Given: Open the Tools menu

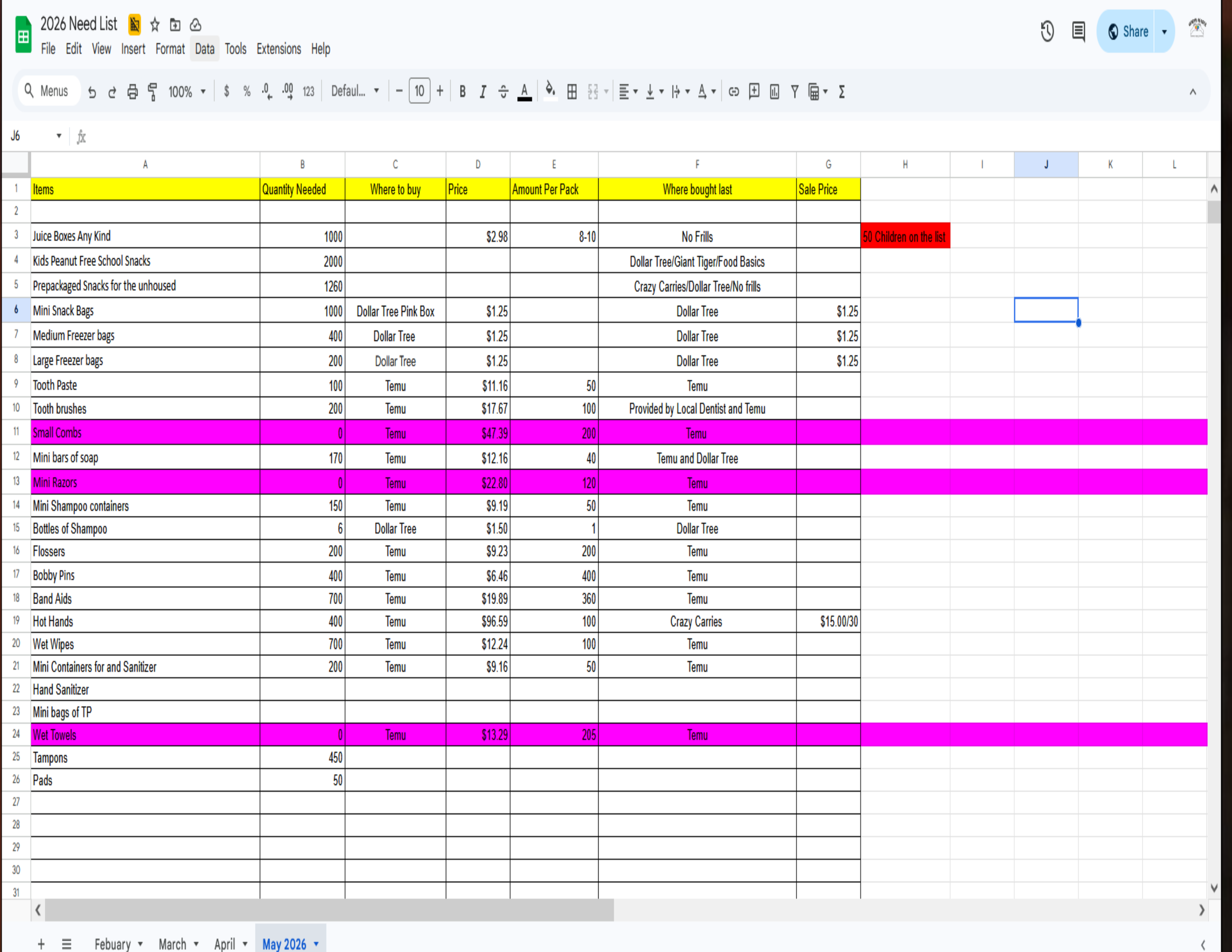Looking at the screenshot, I should pos(236,49).
